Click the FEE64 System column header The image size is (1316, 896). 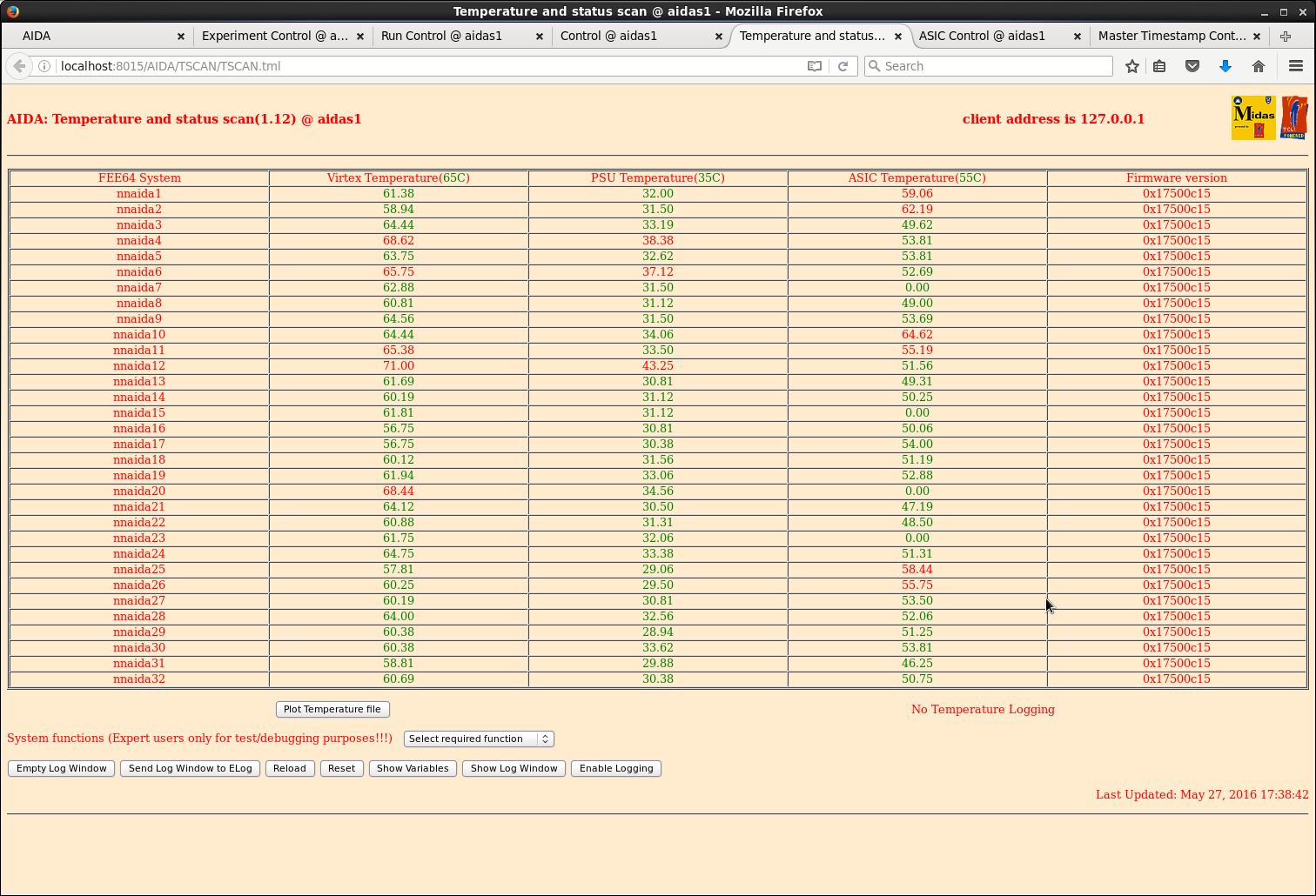tap(139, 178)
